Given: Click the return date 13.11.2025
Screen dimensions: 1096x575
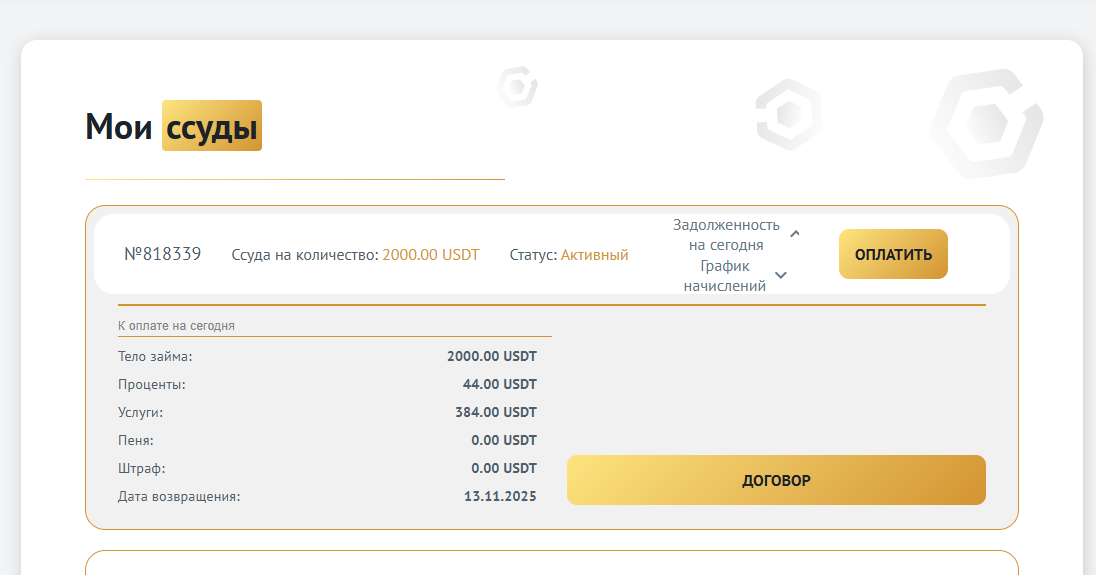Looking at the screenshot, I should tap(500, 496).
